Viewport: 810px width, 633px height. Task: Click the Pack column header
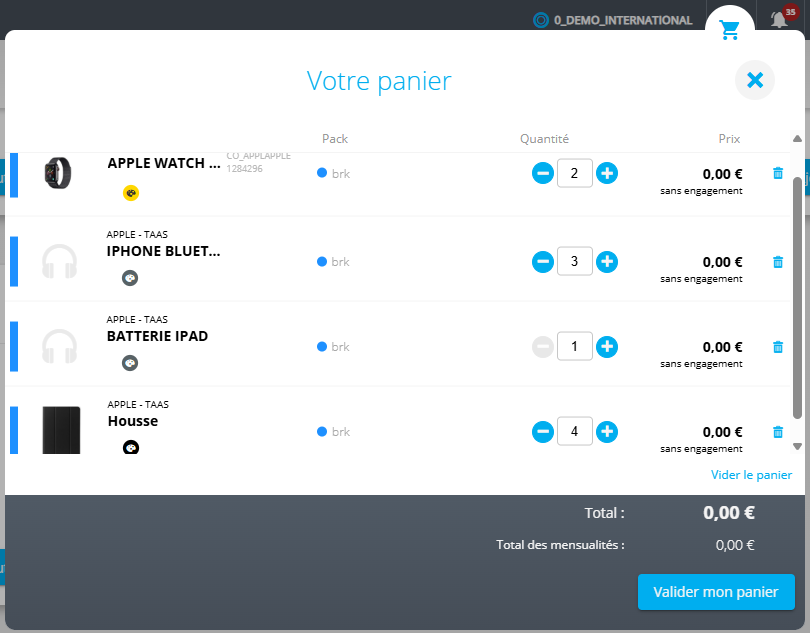335,139
